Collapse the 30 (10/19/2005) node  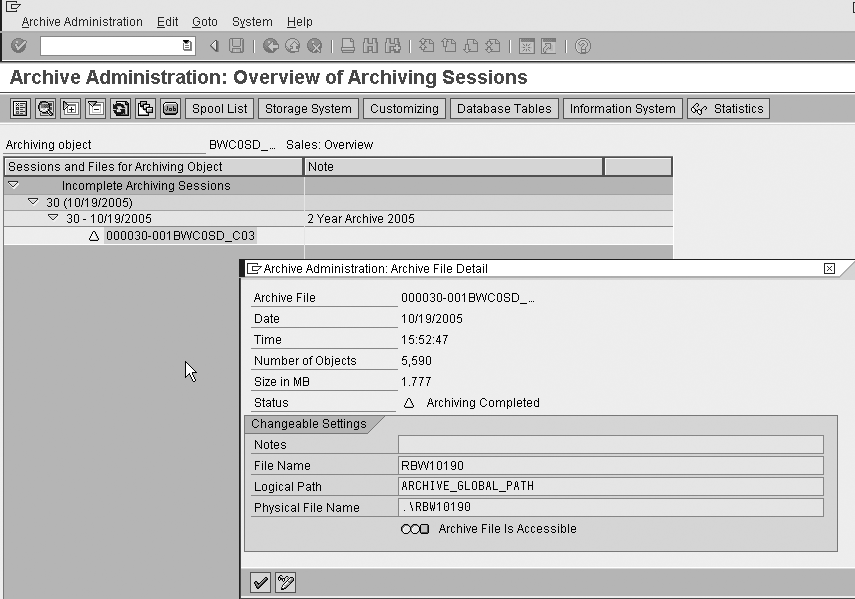tap(33, 202)
